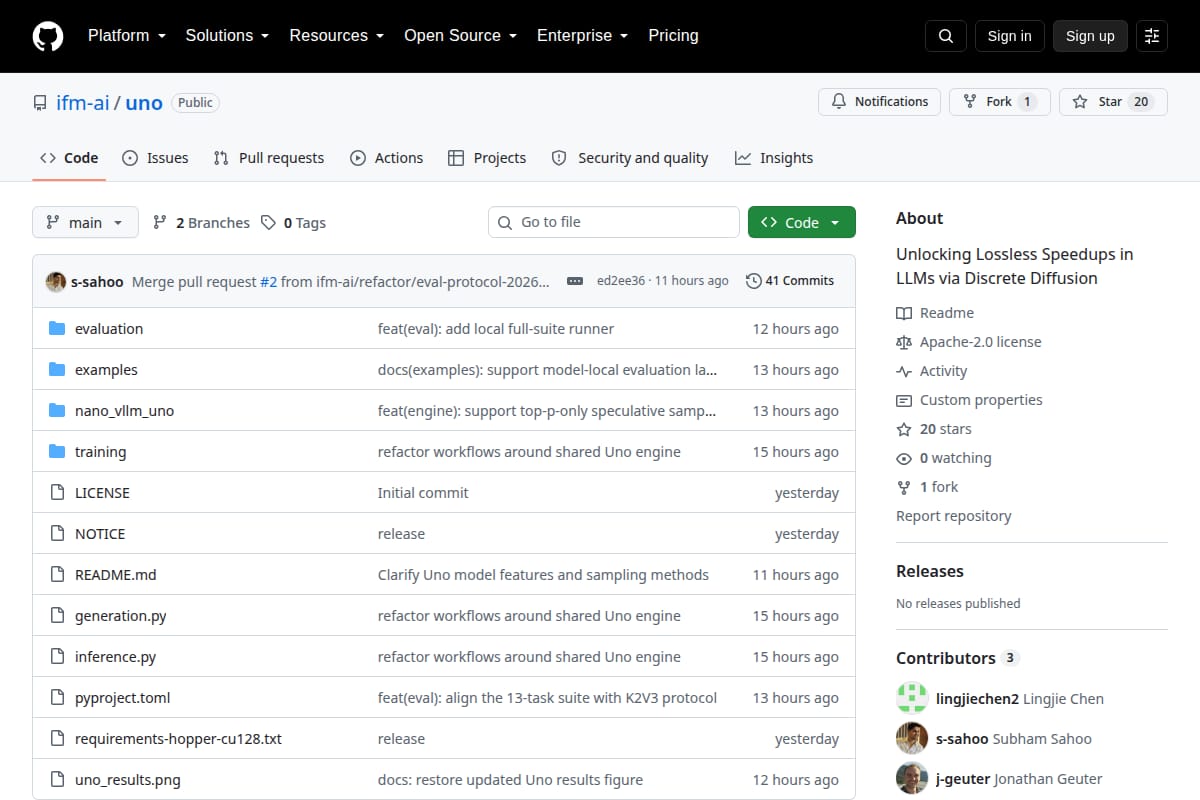Open the Releases heading link
1200x800 pixels.
[x=930, y=571]
